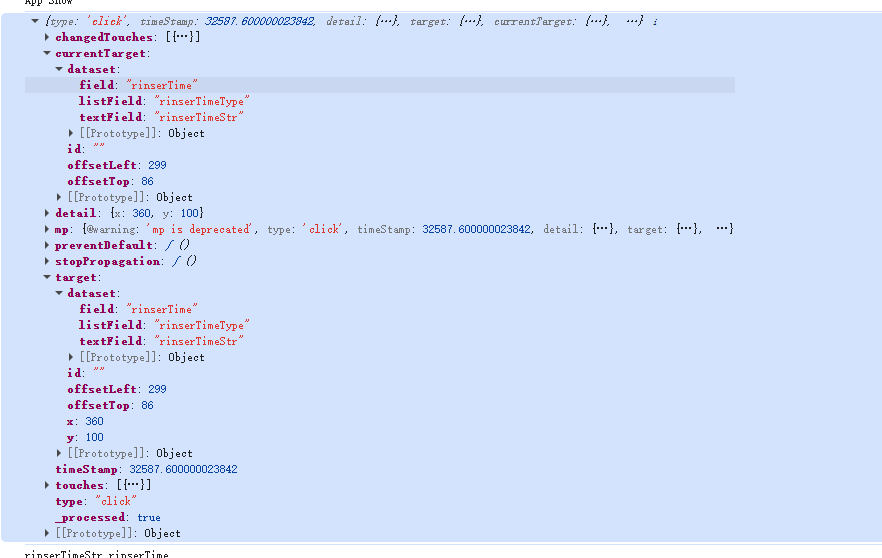Expand the stopPropagation function entry
This screenshot has height=558, width=882.
click(48, 261)
